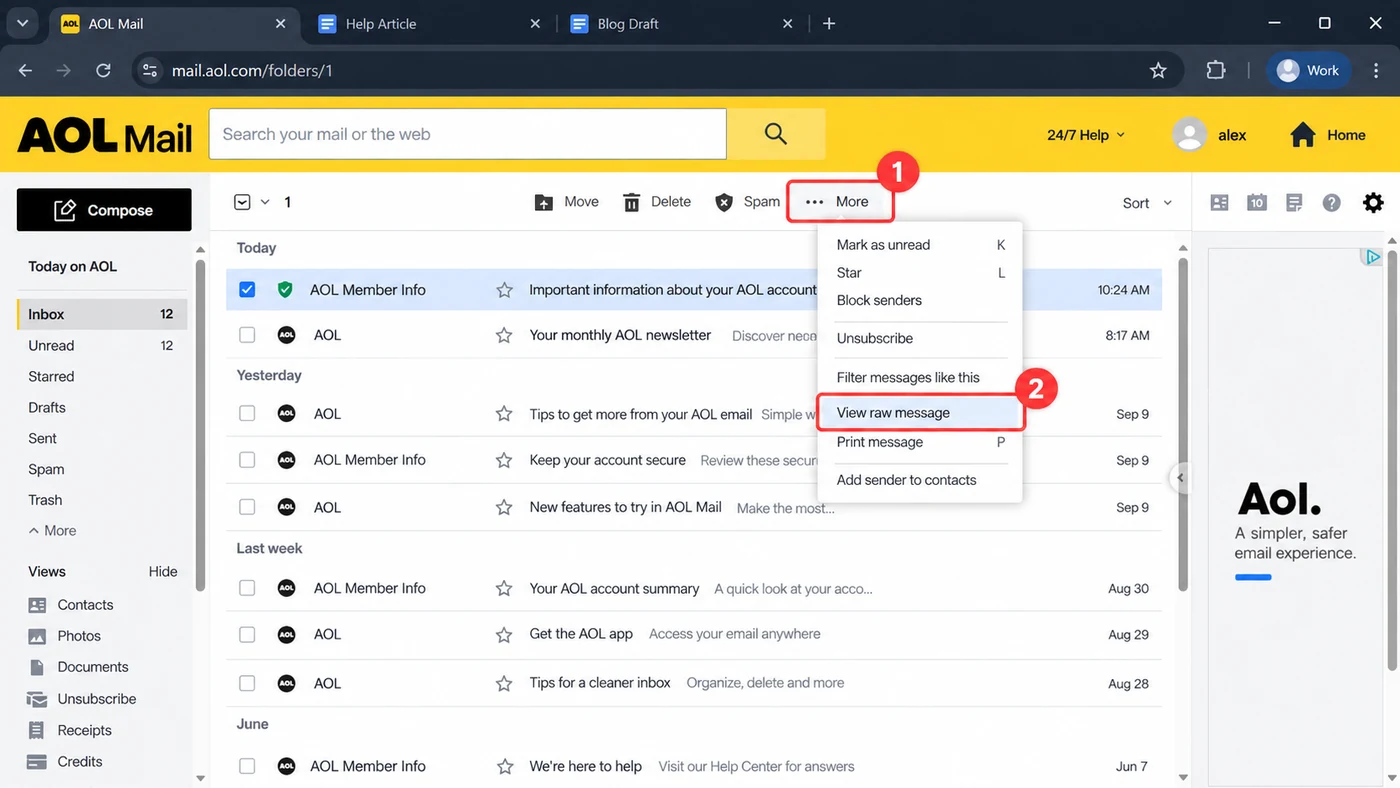Viewport: 1400px width, 788px height.
Task: Click the Home house icon
Action: click(1302, 135)
